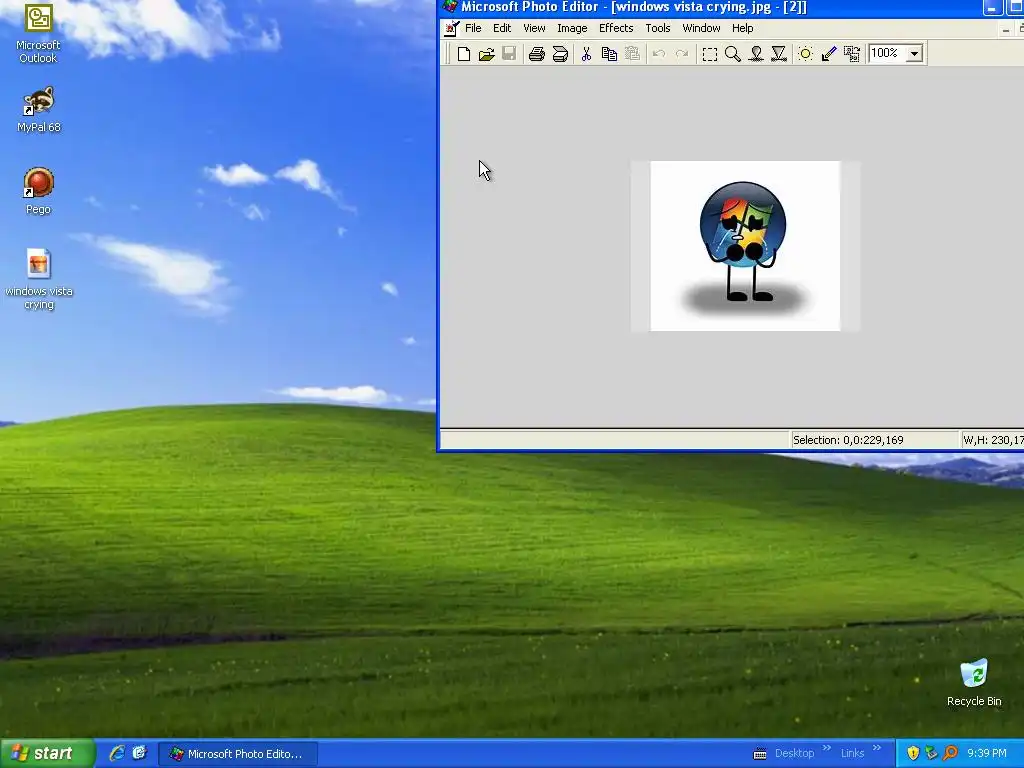Screen dimensions: 1024x768
Task: Select the Set Transparent Color tool
Action: click(x=829, y=54)
